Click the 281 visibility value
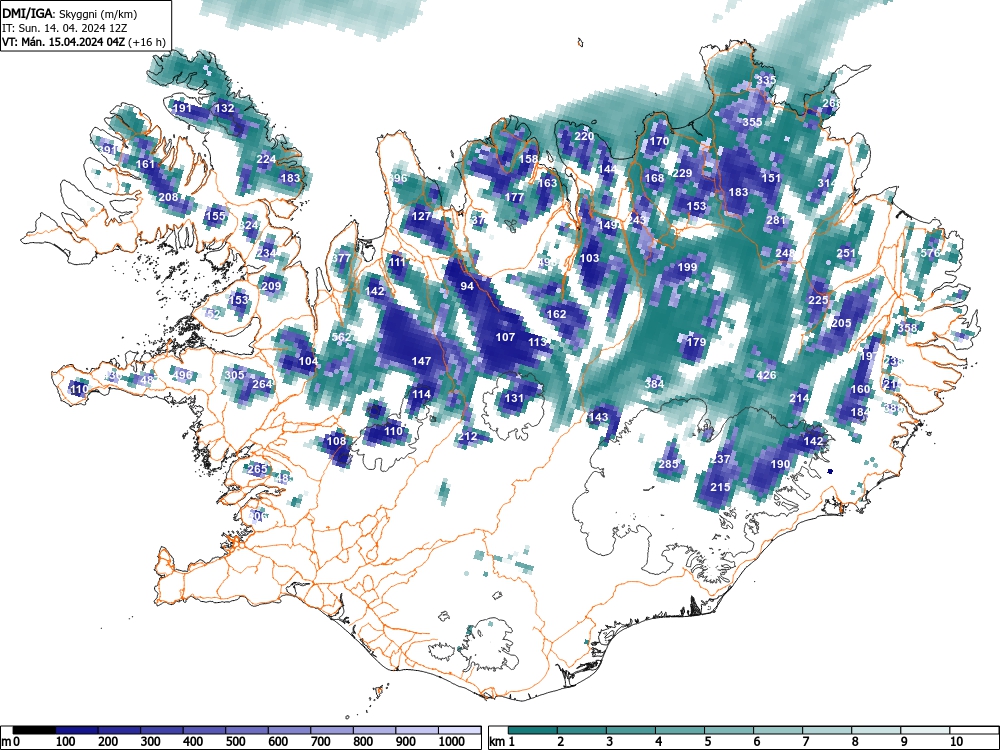Image resolution: width=1000 pixels, height=750 pixels. click(776, 220)
